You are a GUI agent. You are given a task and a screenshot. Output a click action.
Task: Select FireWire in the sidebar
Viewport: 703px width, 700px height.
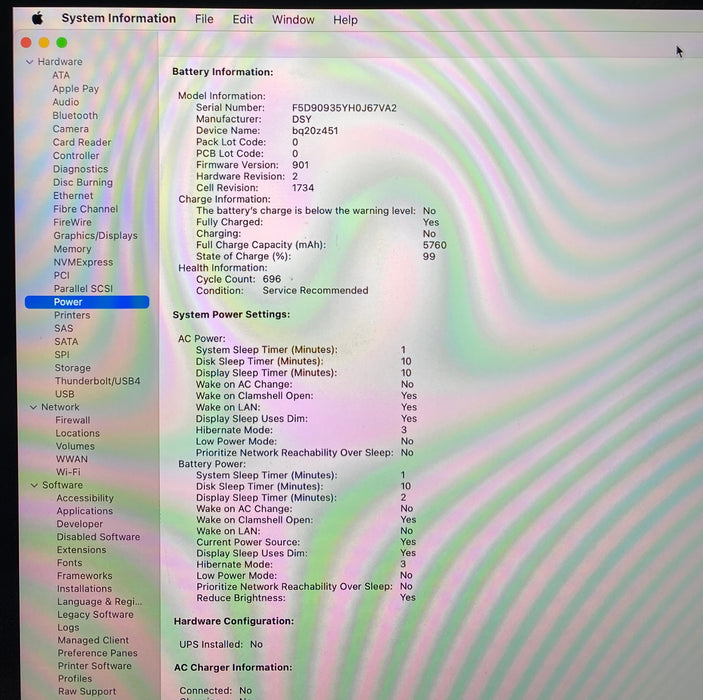coord(72,223)
